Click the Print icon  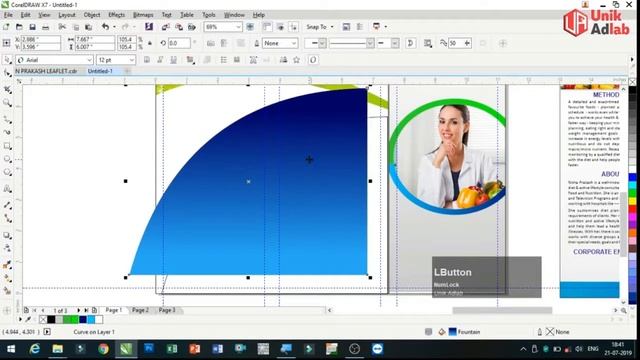point(46,27)
